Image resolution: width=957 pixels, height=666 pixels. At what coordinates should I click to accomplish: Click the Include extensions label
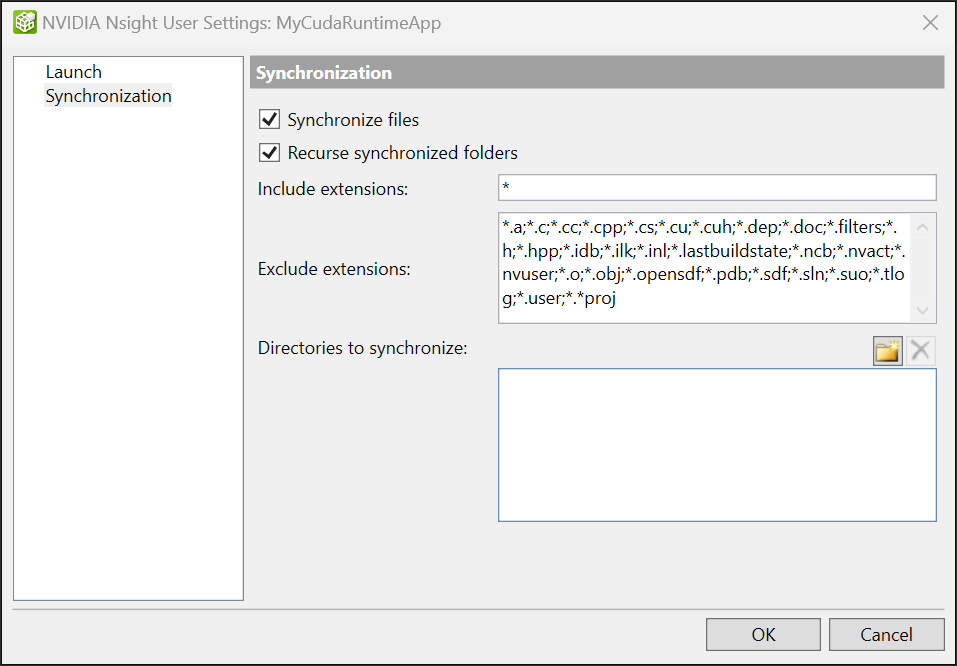click(x=333, y=189)
